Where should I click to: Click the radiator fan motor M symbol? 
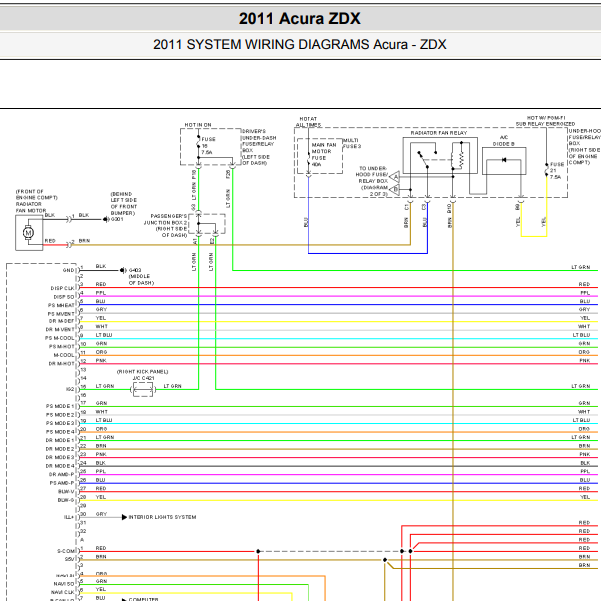[x=28, y=233]
